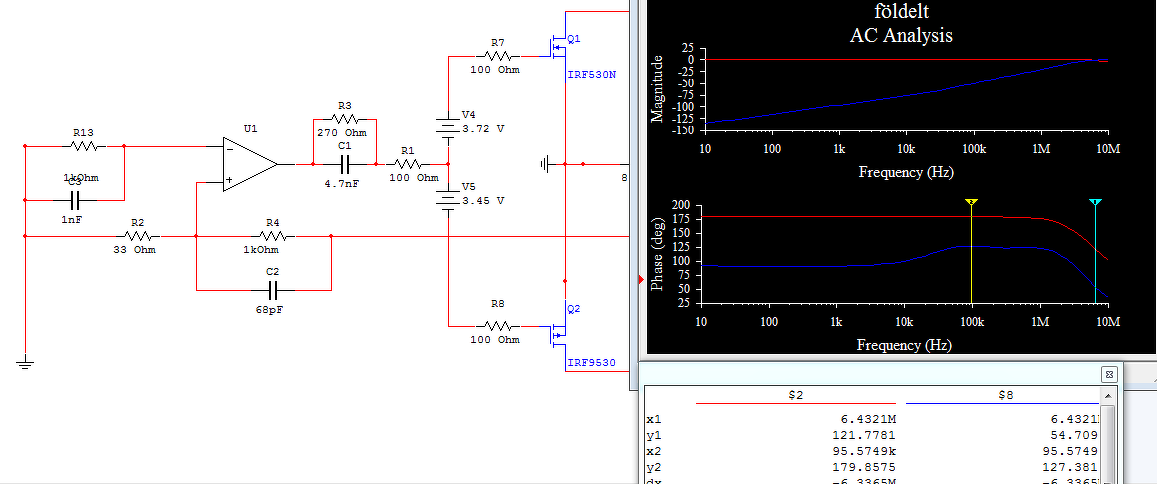Click the 3.45 V value label
Image resolution: width=1157 pixels, height=484 pixels.
[483, 200]
